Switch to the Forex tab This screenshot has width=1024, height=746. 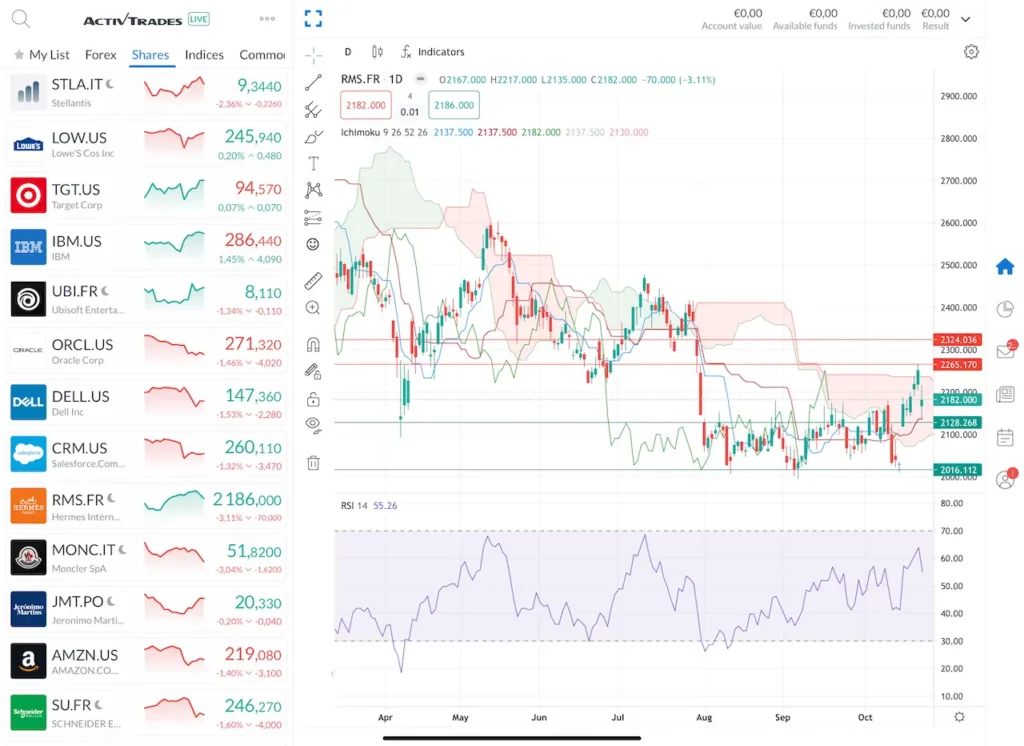pos(100,55)
